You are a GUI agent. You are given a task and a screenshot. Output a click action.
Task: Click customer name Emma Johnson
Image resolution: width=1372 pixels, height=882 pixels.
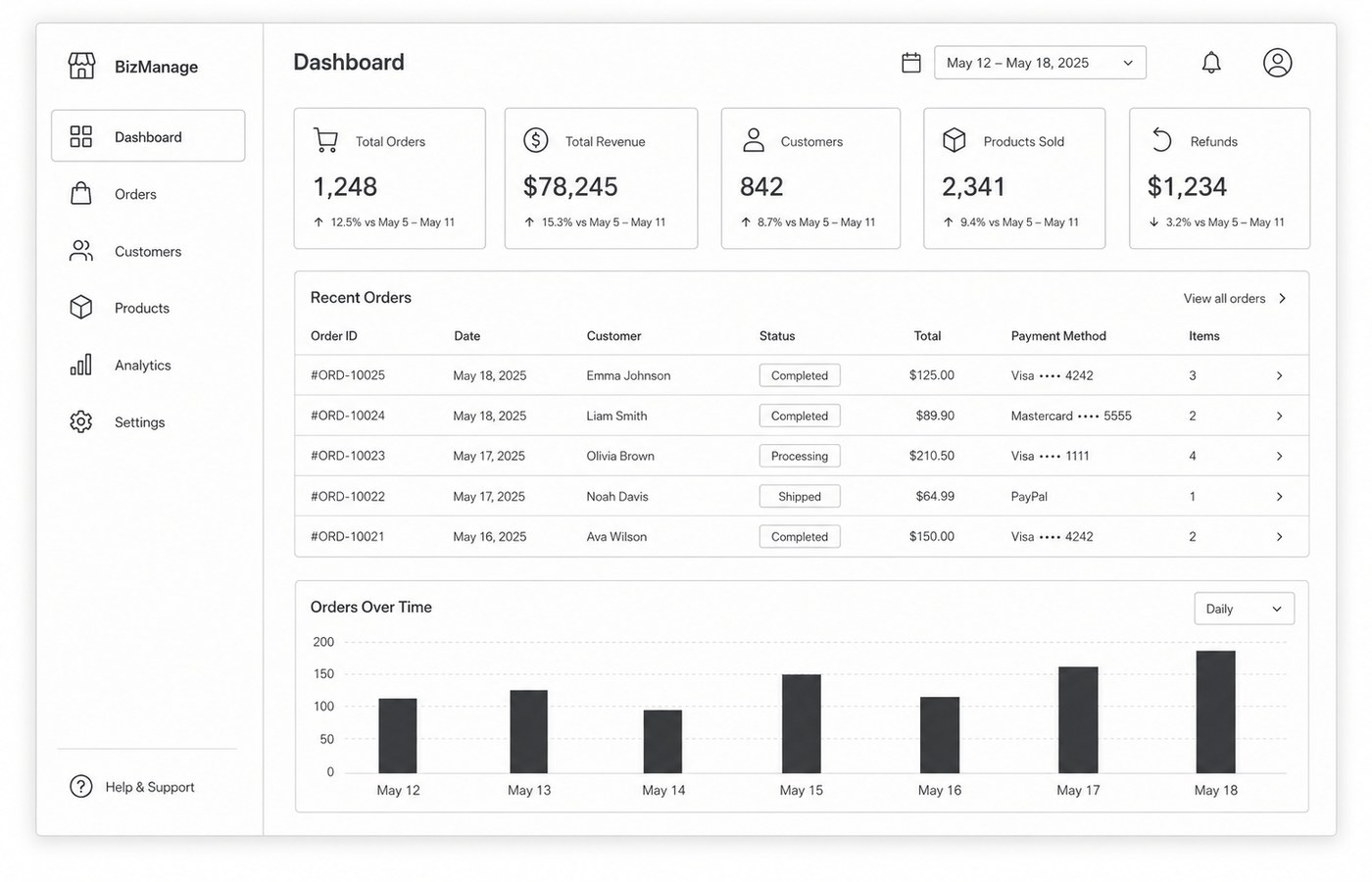[628, 375]
